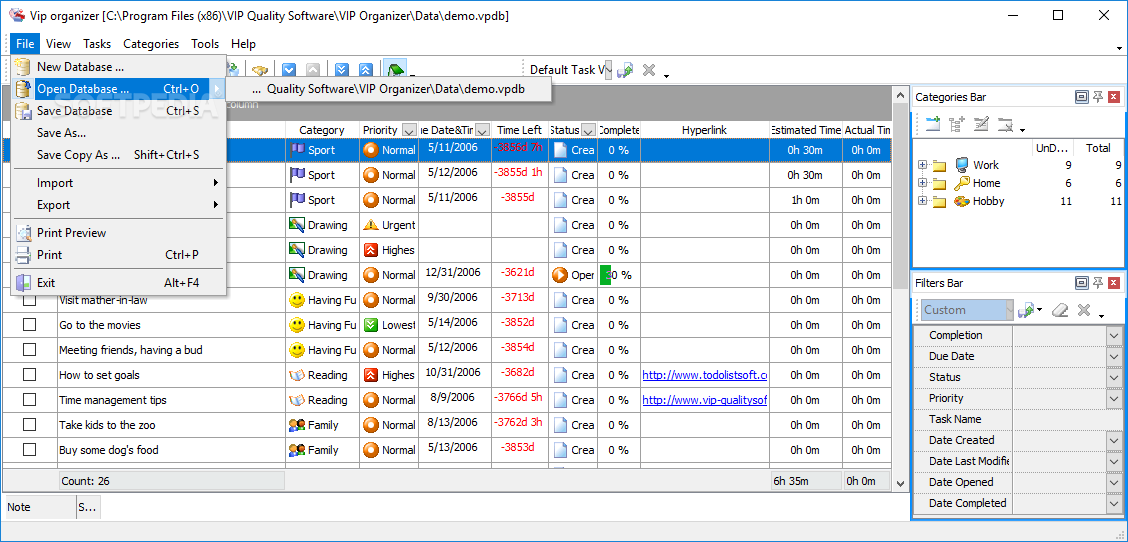Click the Task Name filter input field
Image resolution: width=1128 pixels, height=542 pixels.
tap(1068, 419)
